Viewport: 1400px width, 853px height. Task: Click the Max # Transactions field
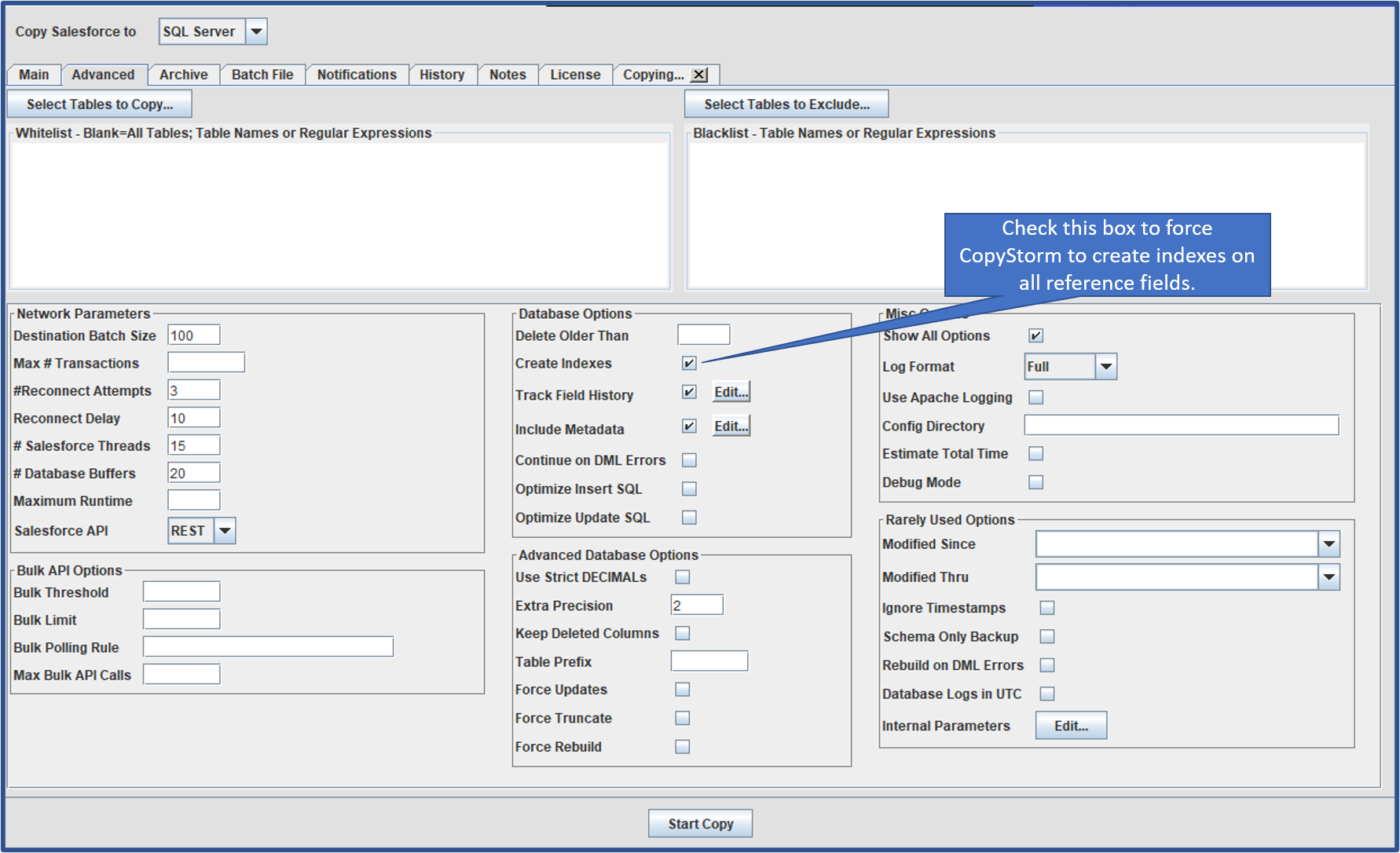[207, 363]
